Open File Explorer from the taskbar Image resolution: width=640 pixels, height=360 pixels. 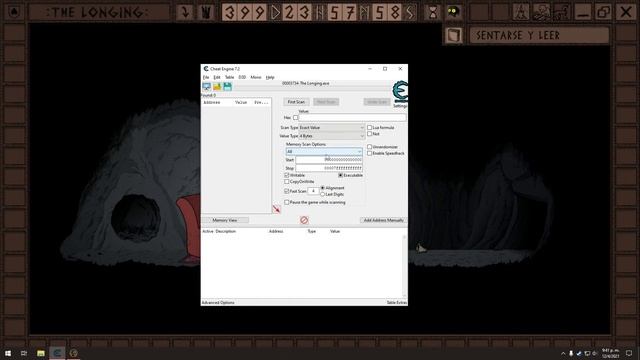41,353
